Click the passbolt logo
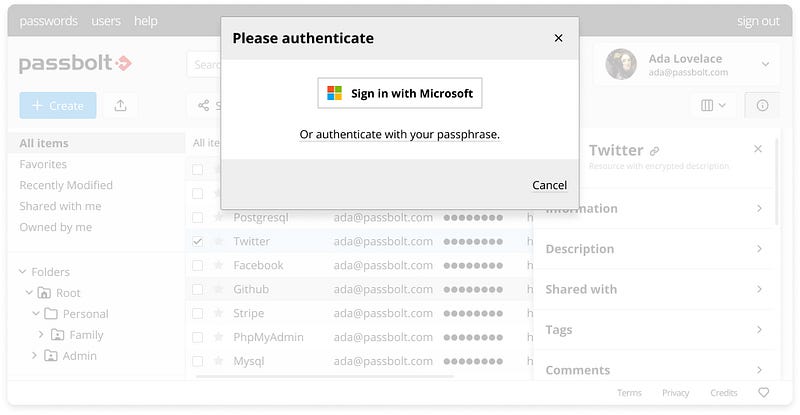 [x=76, y=63]
